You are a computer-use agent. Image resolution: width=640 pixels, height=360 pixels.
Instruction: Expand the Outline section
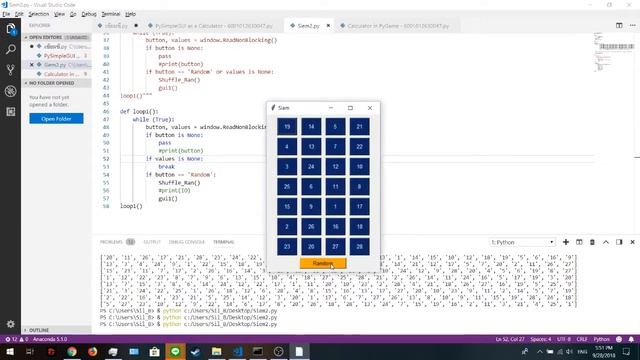coord(56,330)
